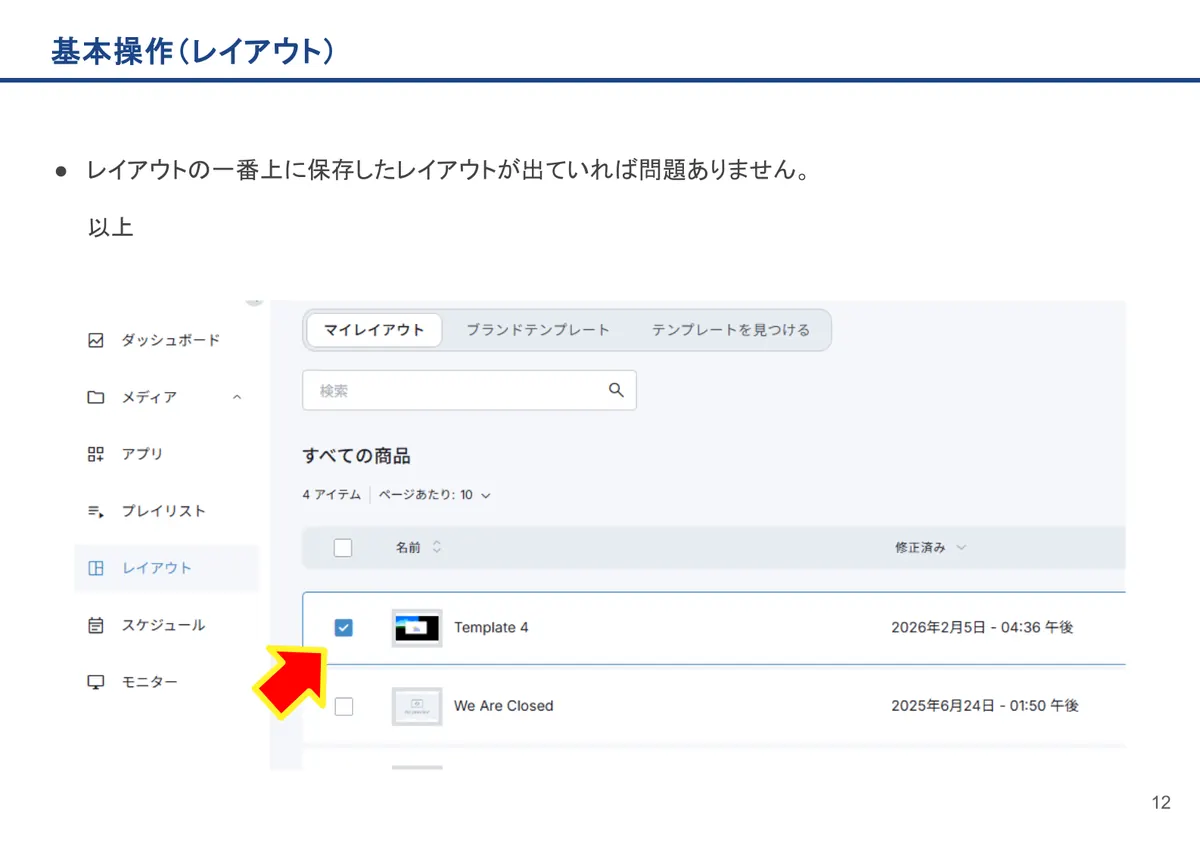This screenshot has width=1200, height=849.
Task: Click the Template 4 name text
Action: point(491,628)
